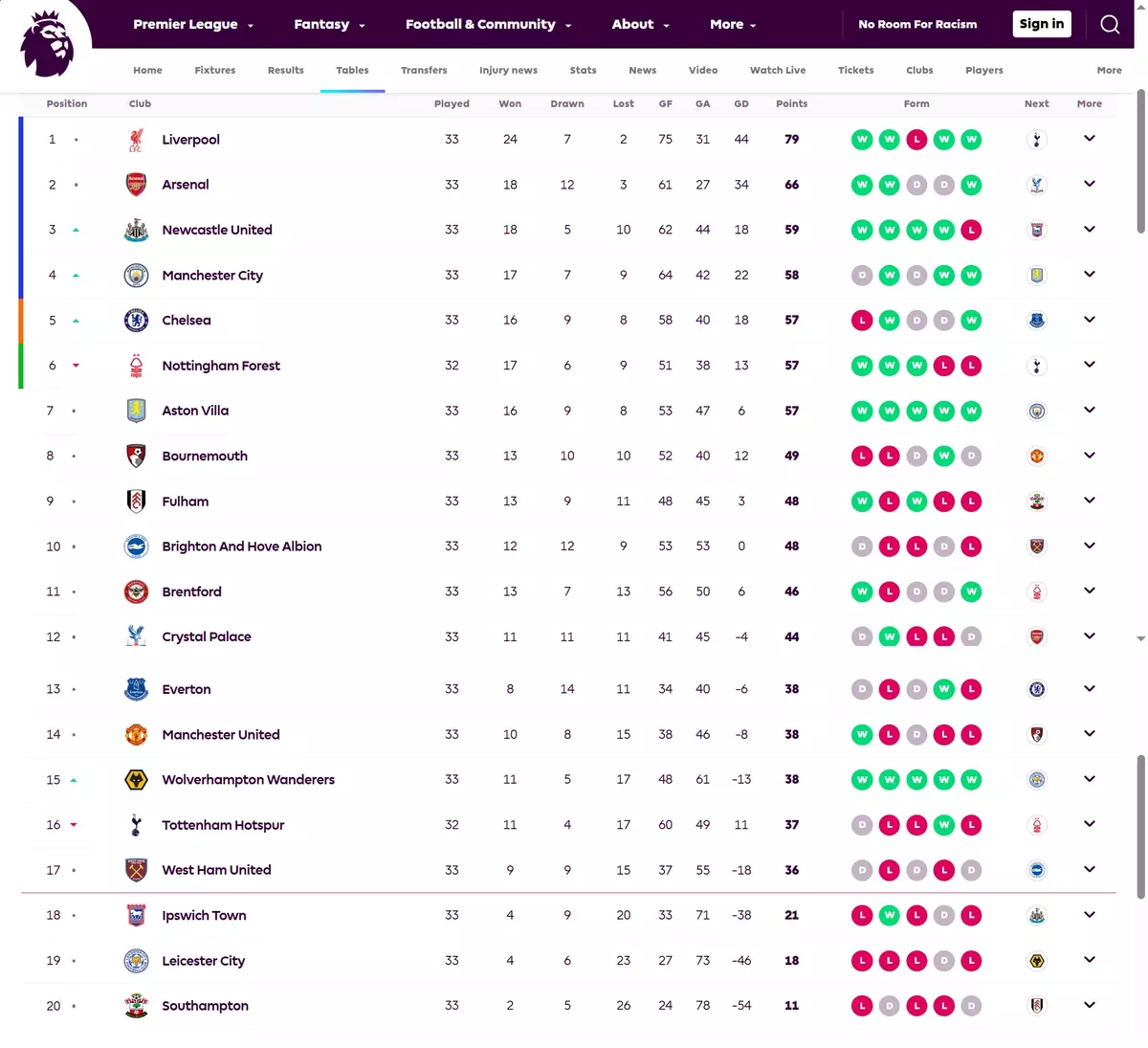Open the No Room For Racism link
1148x1048 pixels.
(x=917, y=24)
